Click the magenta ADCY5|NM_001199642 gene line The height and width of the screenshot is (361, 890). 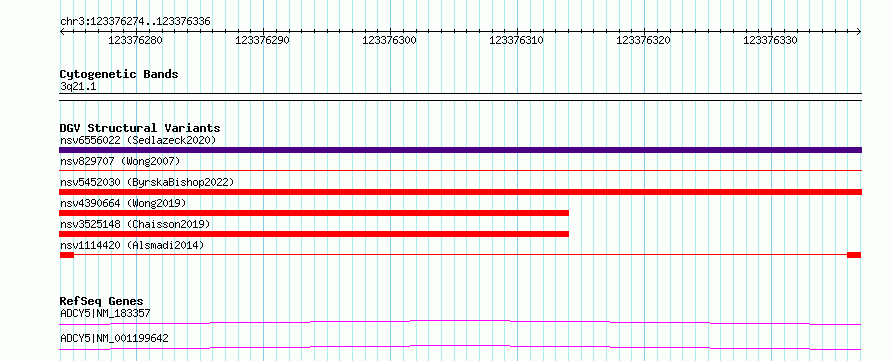[461, 347]
